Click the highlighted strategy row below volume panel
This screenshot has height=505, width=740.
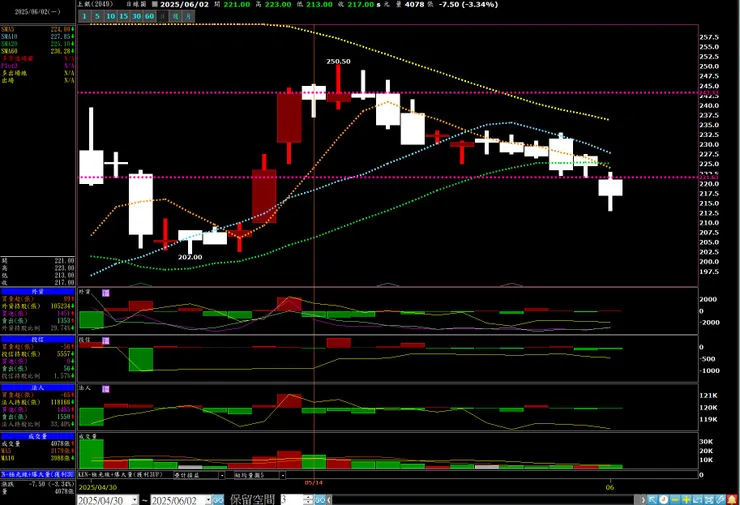tap(38, 474)
